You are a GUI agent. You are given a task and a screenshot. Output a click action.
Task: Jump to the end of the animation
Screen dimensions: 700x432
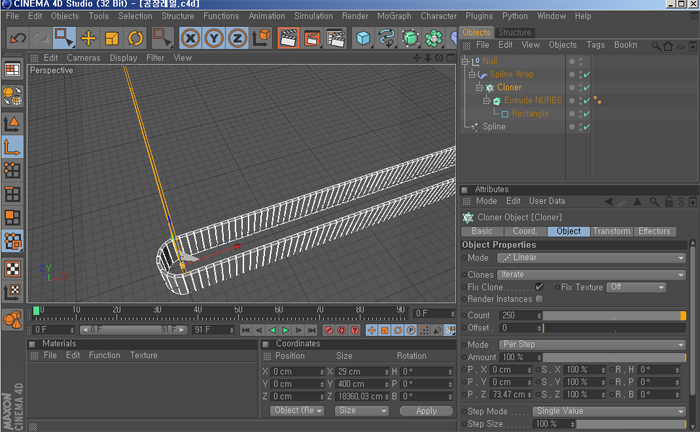(312, 330)
